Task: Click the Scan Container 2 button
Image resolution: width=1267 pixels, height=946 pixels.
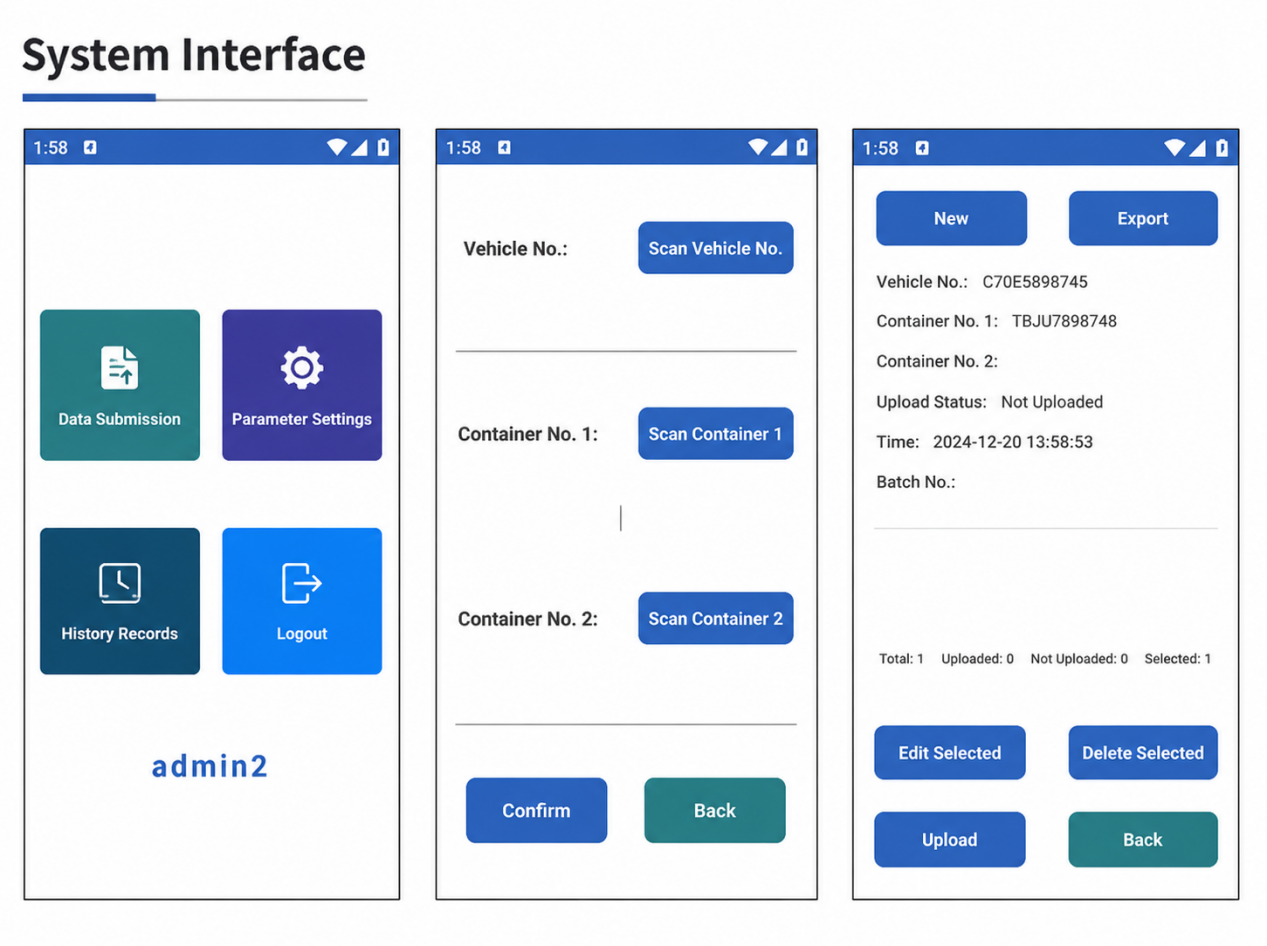Action: click(x=716, y=619)
